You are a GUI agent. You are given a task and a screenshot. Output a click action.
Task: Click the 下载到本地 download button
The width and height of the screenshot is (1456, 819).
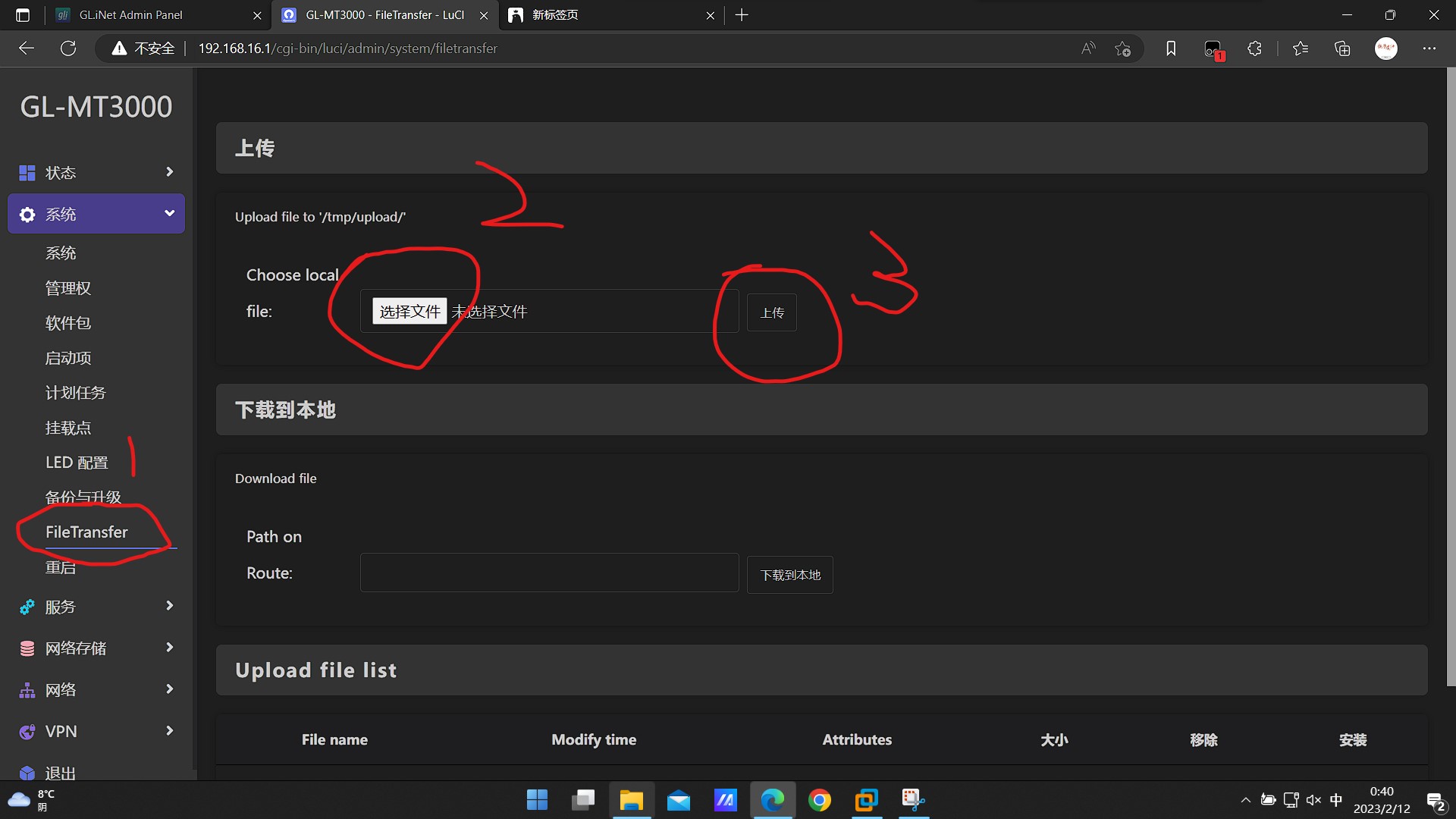(790, 575)
